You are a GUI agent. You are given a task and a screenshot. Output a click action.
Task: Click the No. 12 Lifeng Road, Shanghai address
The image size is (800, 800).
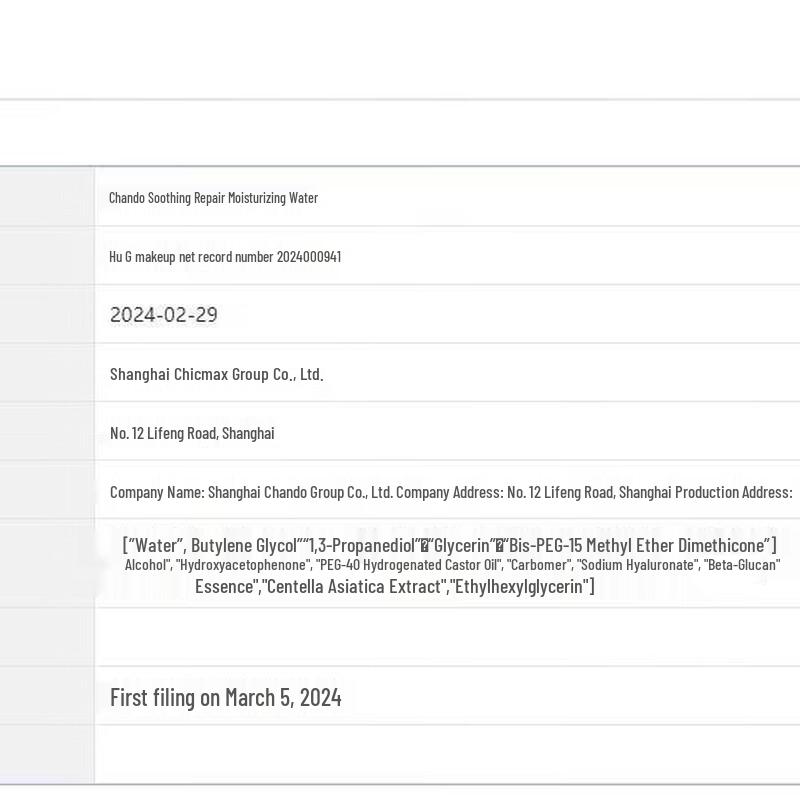pyautogui.click(x=192, y=433)
